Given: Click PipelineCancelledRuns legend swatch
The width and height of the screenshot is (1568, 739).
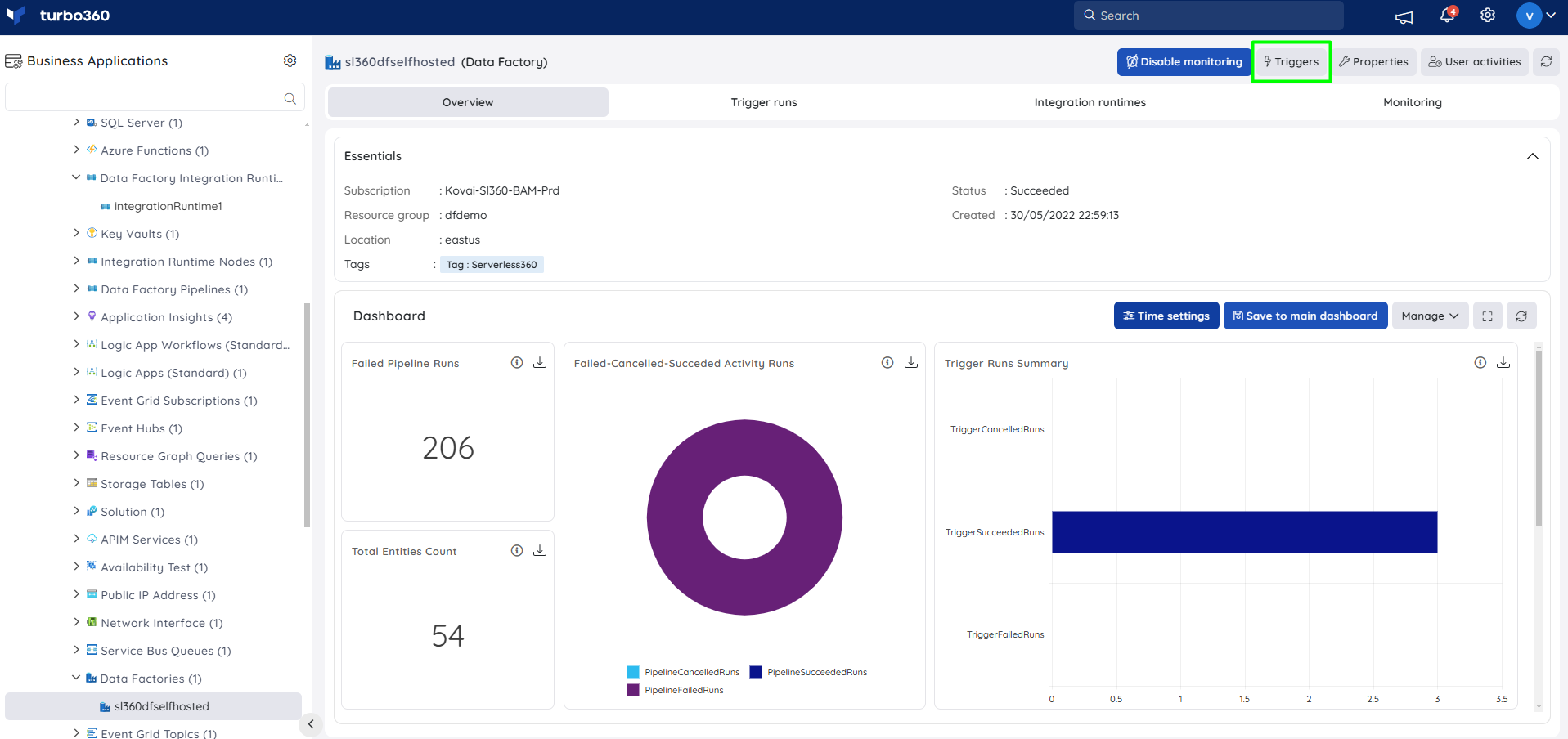Looking at the screenshot, I should [x=633, y=672].
